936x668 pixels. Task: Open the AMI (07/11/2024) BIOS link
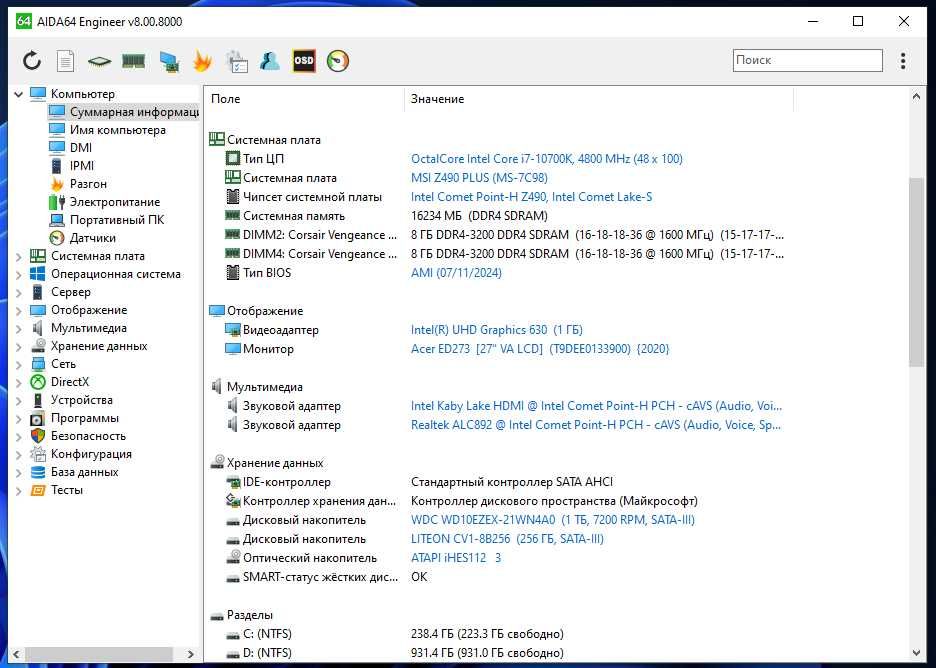(456, 273)
